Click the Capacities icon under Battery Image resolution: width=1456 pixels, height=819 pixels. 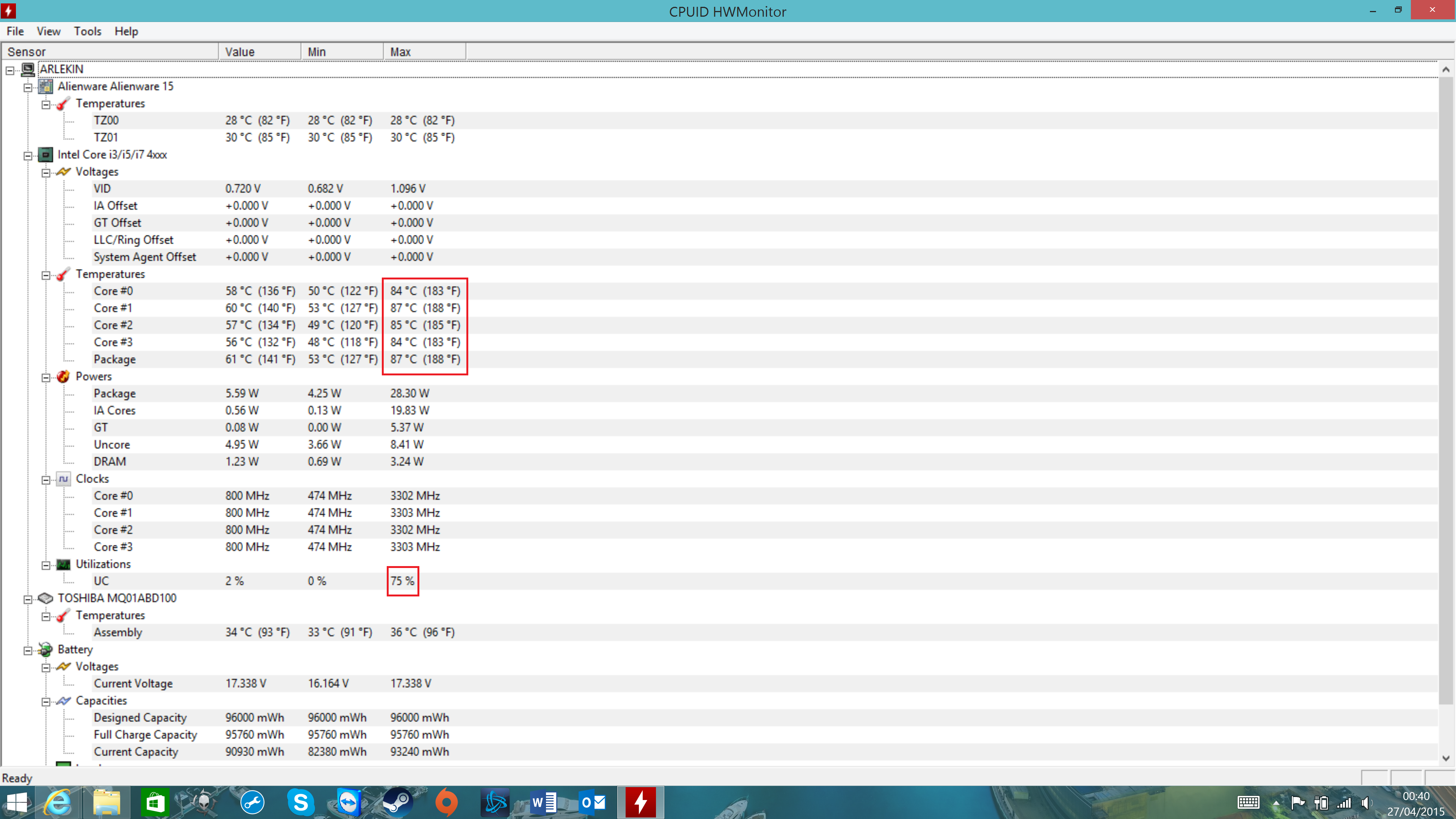[63, 701]
